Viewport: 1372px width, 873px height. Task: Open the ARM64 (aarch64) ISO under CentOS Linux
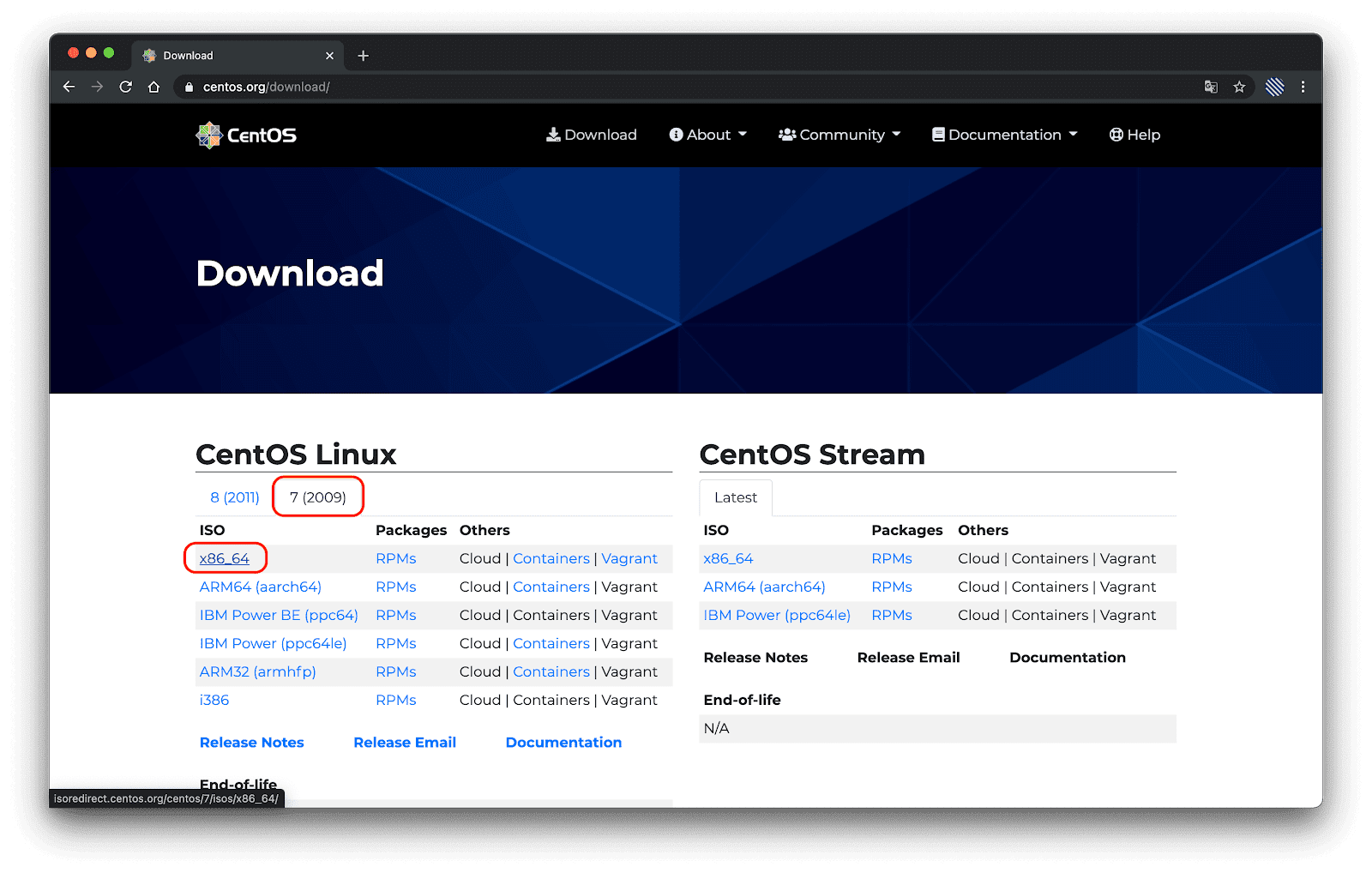click(261, 587)
